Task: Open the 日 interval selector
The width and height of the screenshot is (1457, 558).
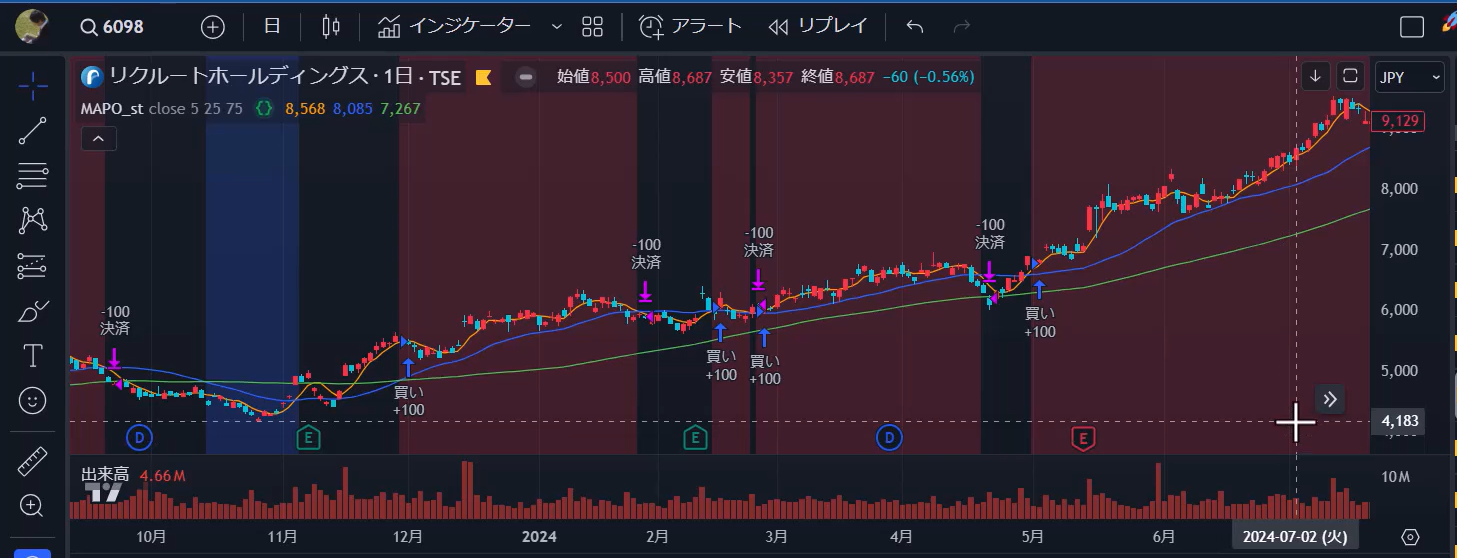Action: pos(272,27)
